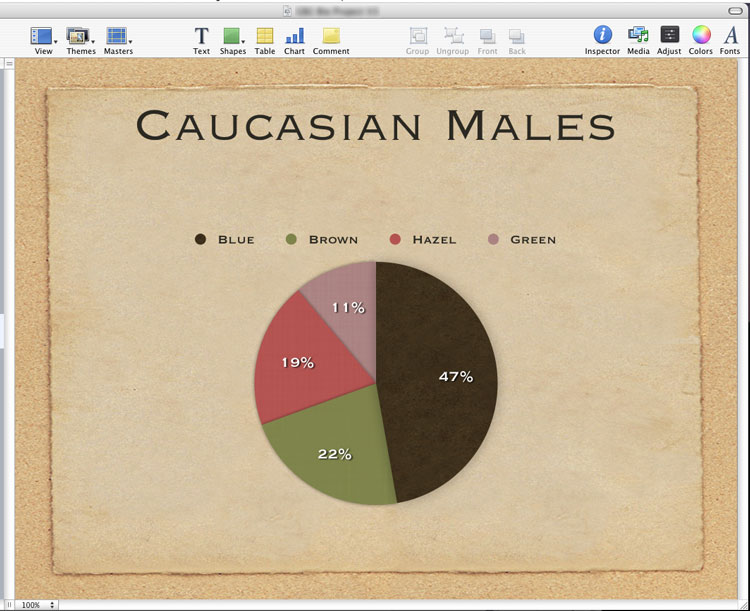
Task: Click the olive Brown legend dot
Action: tap(291, 239)
